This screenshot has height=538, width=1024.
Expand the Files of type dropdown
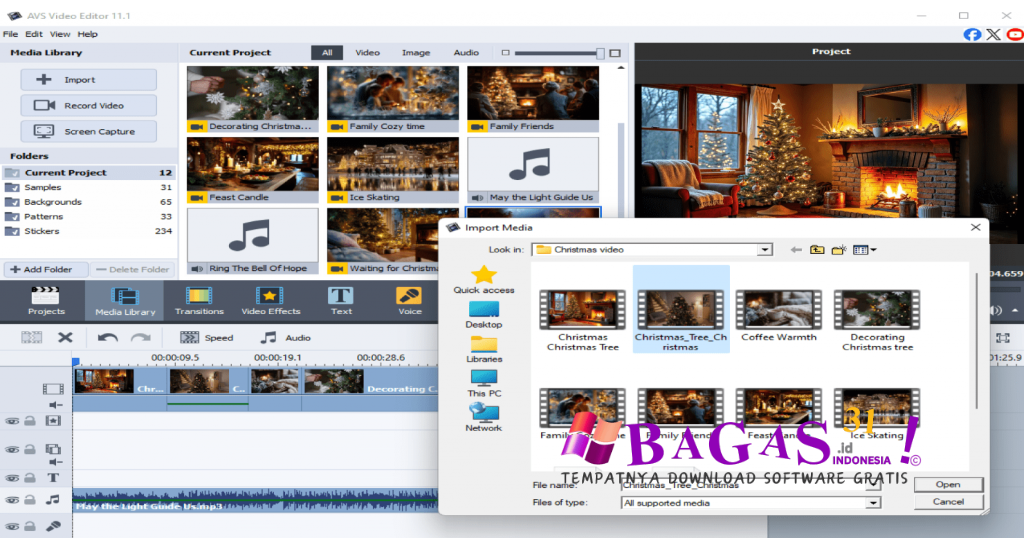[872, 503]
